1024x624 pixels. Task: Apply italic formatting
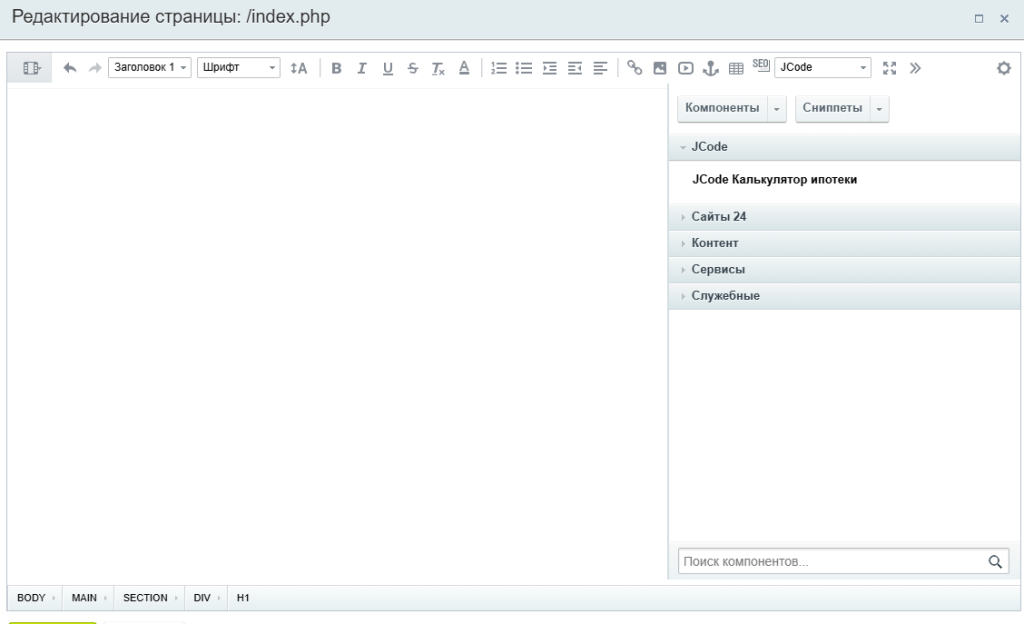pyautogui.click(x=361, y=68)
